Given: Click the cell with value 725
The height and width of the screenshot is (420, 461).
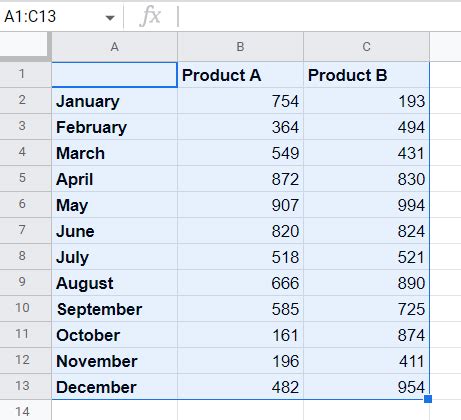Looking at the screenshot, I should 366,309.
